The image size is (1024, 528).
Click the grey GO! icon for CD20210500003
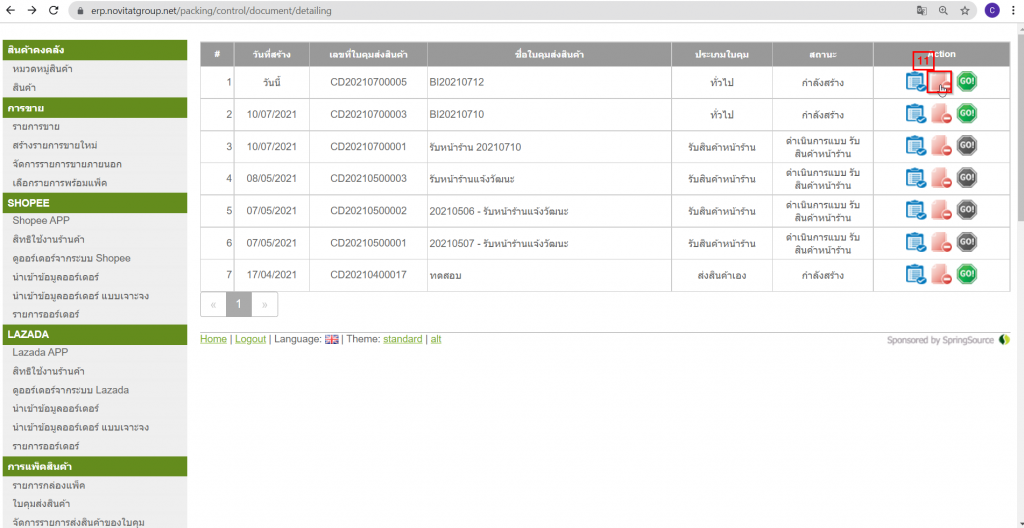tap(966, 178)
